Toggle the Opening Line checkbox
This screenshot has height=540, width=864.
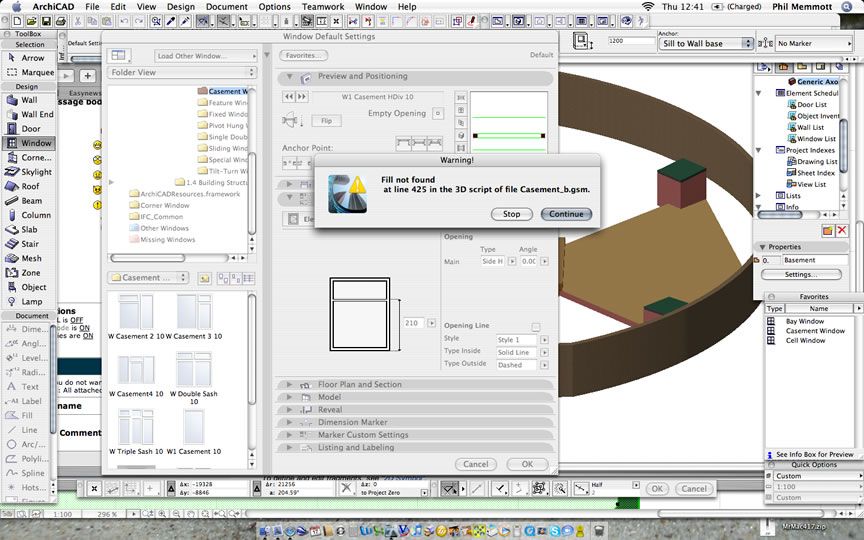point(536,327)
